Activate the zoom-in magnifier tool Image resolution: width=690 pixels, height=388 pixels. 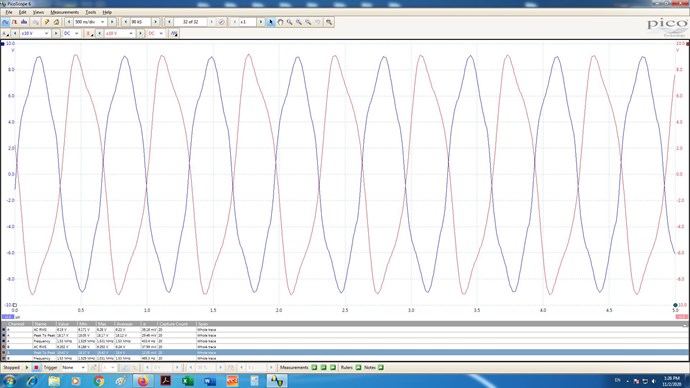click(290, 22)
